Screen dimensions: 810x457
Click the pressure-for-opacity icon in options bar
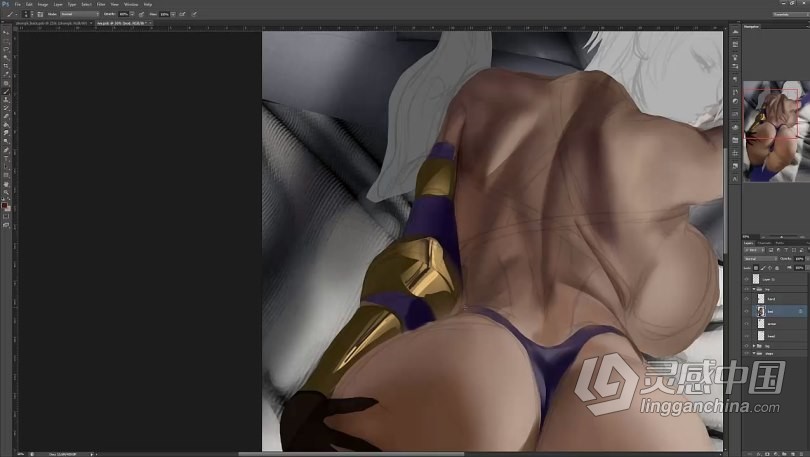tap(141, 14)
